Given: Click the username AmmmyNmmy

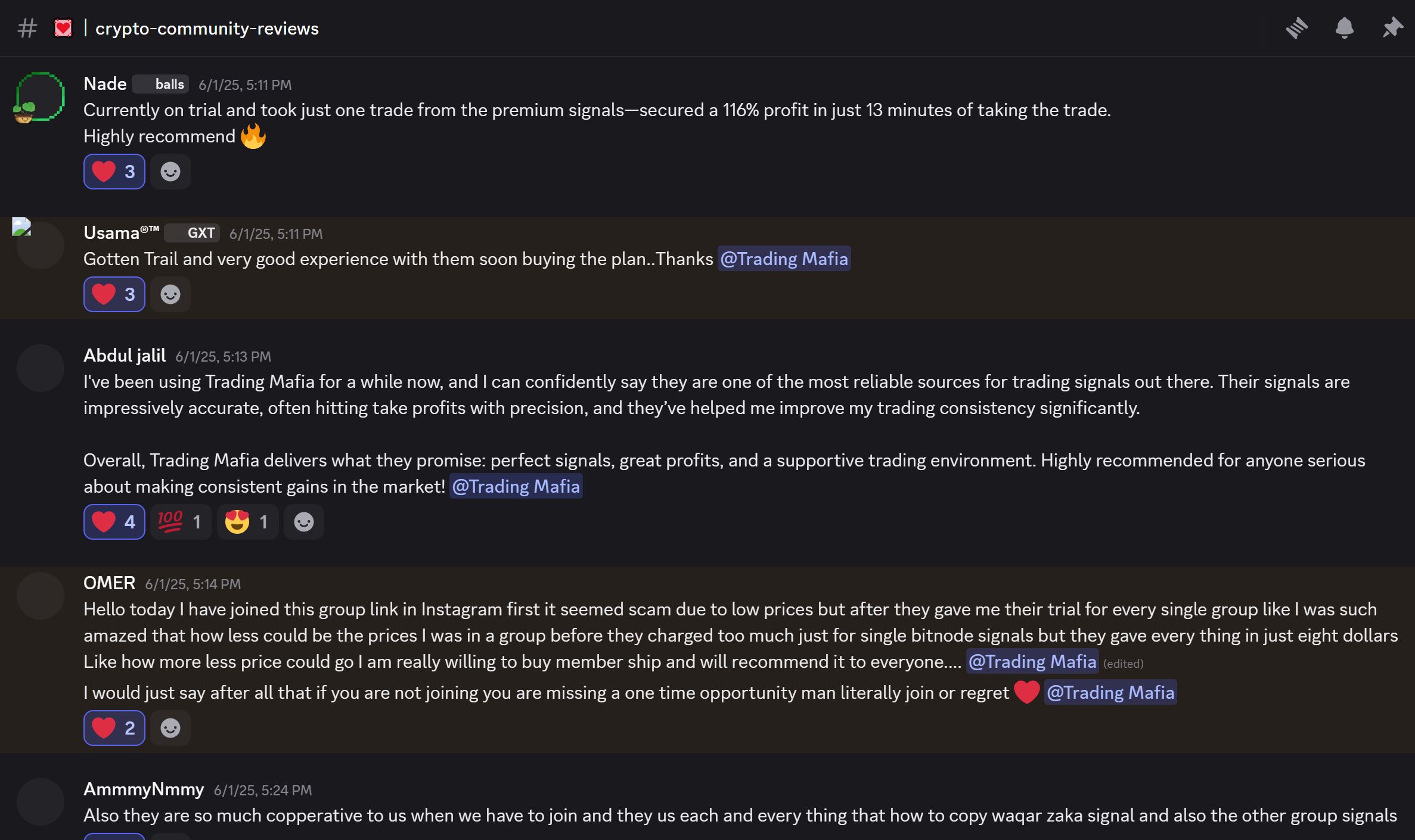Looking at the screenshot, I should (144, 789).
